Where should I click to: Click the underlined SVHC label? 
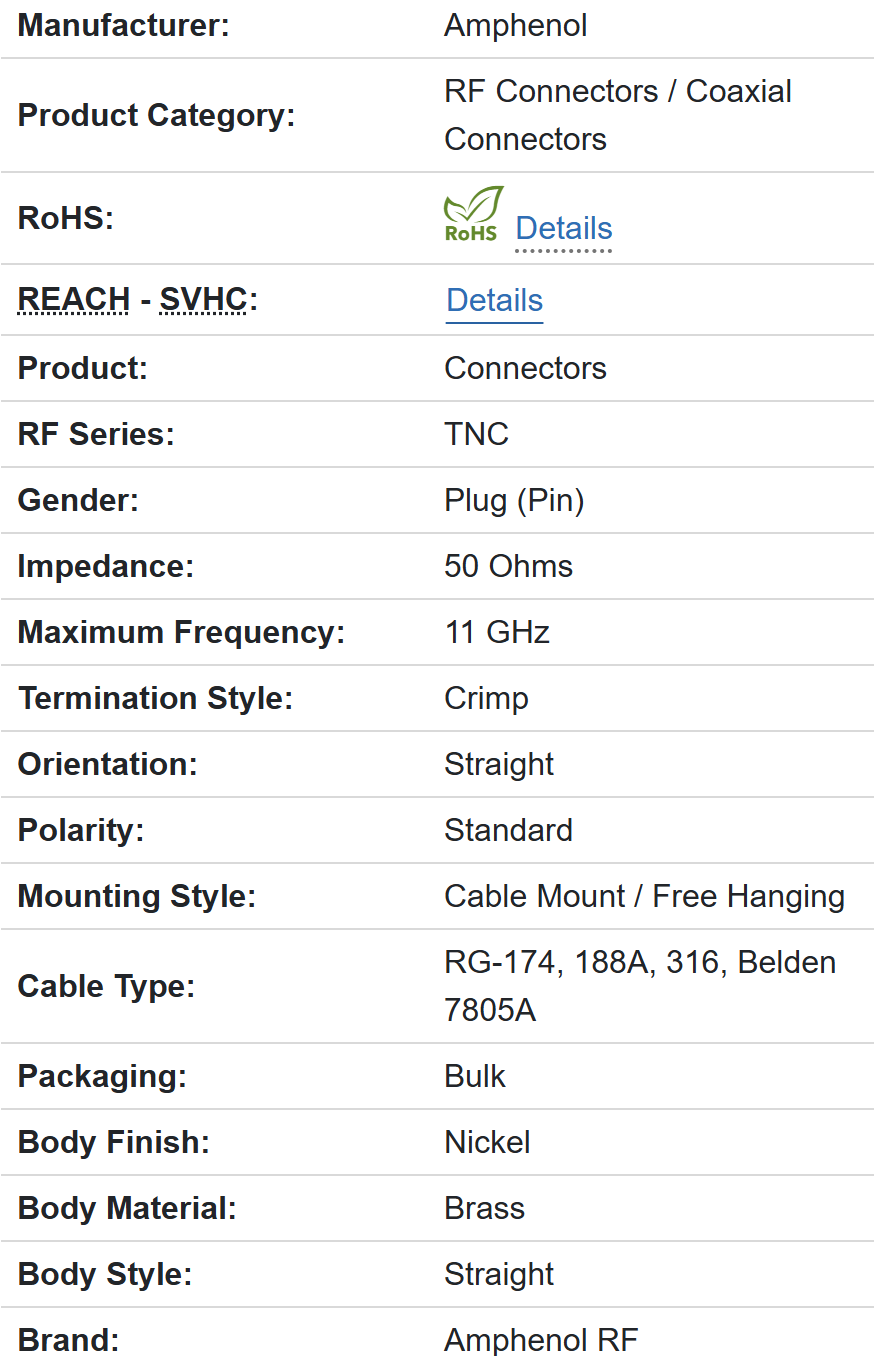coord(203,300)
